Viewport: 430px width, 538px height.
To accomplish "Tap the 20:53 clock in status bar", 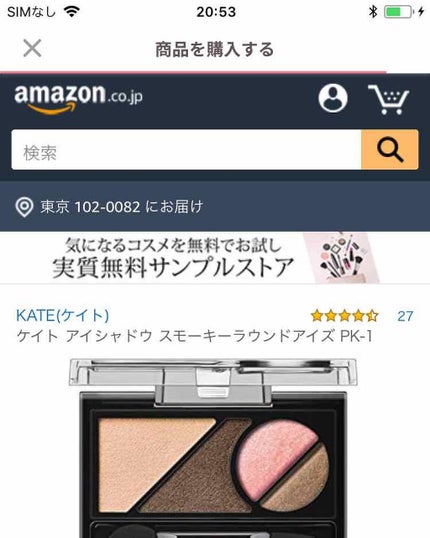I will (216, 12).
